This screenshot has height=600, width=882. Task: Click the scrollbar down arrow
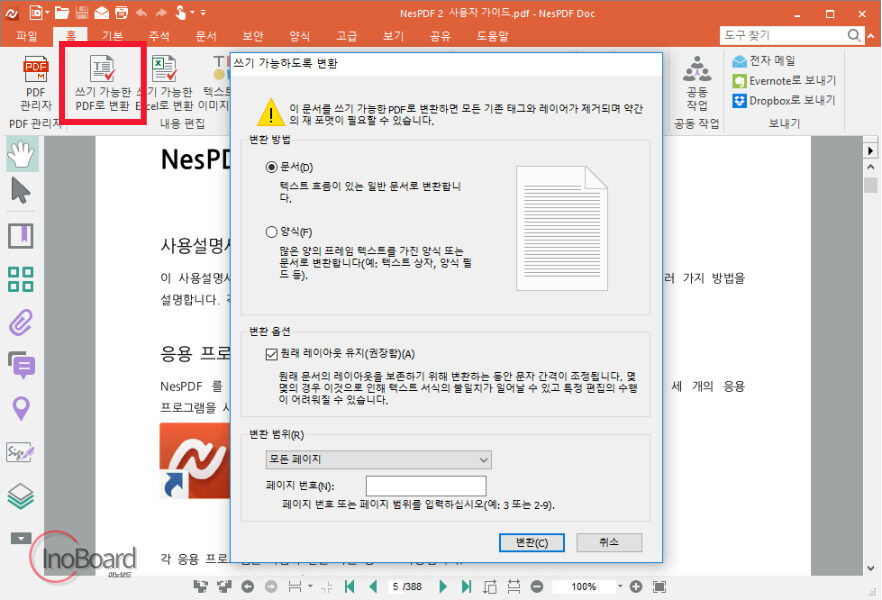pos(870,568)
